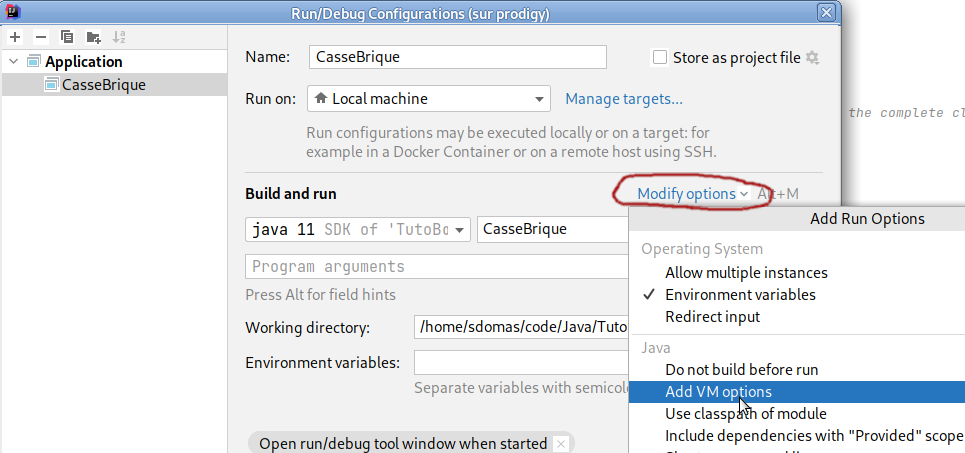Open the java 11 SDK dropdown
The height and width of the screenshot is (453, 965).
click(x=358, y=229)
